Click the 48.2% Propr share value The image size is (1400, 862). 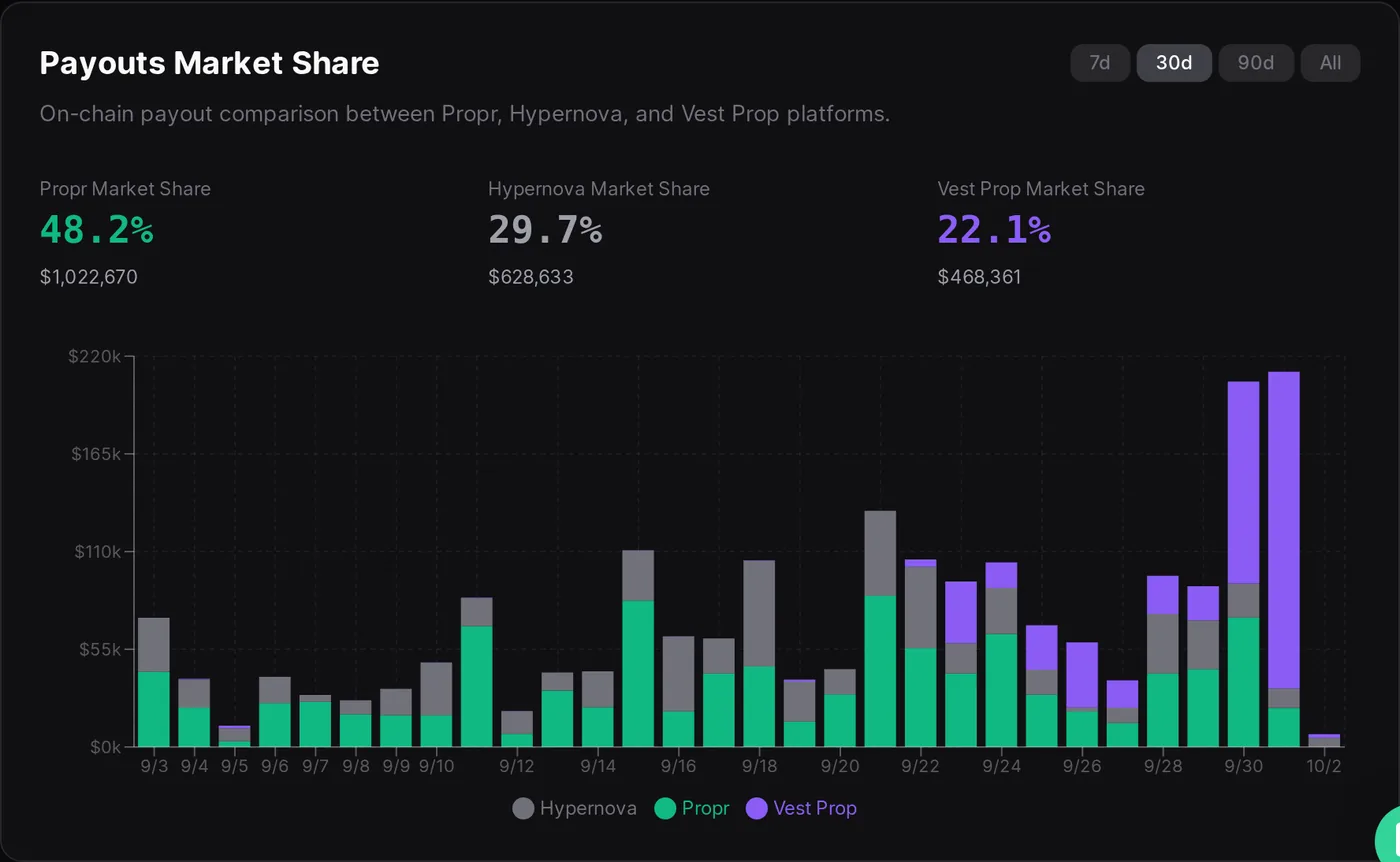point(97,230)
